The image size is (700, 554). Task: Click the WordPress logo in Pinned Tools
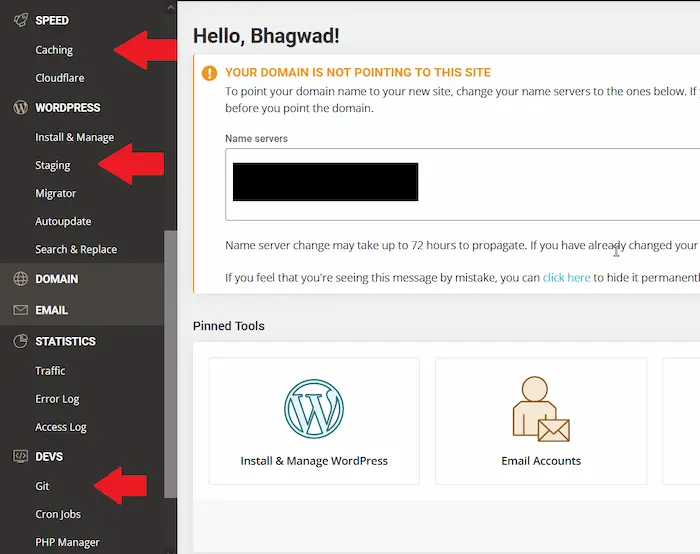coord(314,408)
